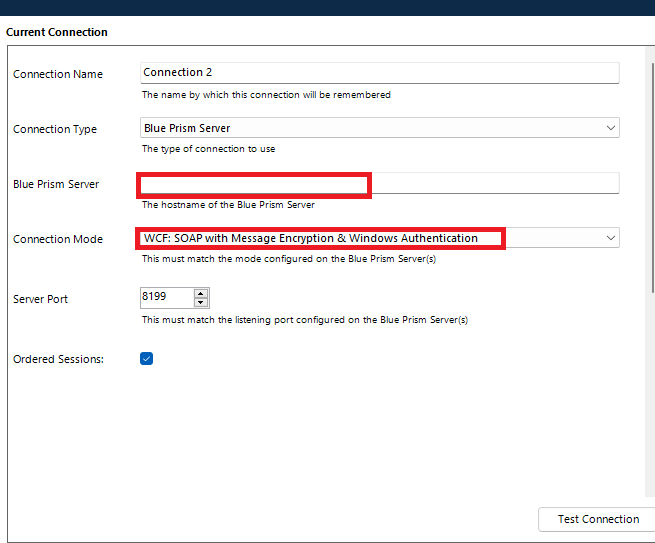Click 'This must match the listening port' hint
Image resolution: width=655 pixels, height=543 pixels.
click(305, 320)
